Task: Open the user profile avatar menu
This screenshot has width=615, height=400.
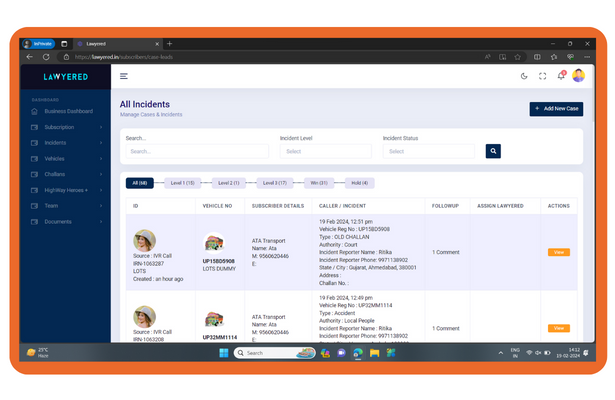Action: click(578, 76)
